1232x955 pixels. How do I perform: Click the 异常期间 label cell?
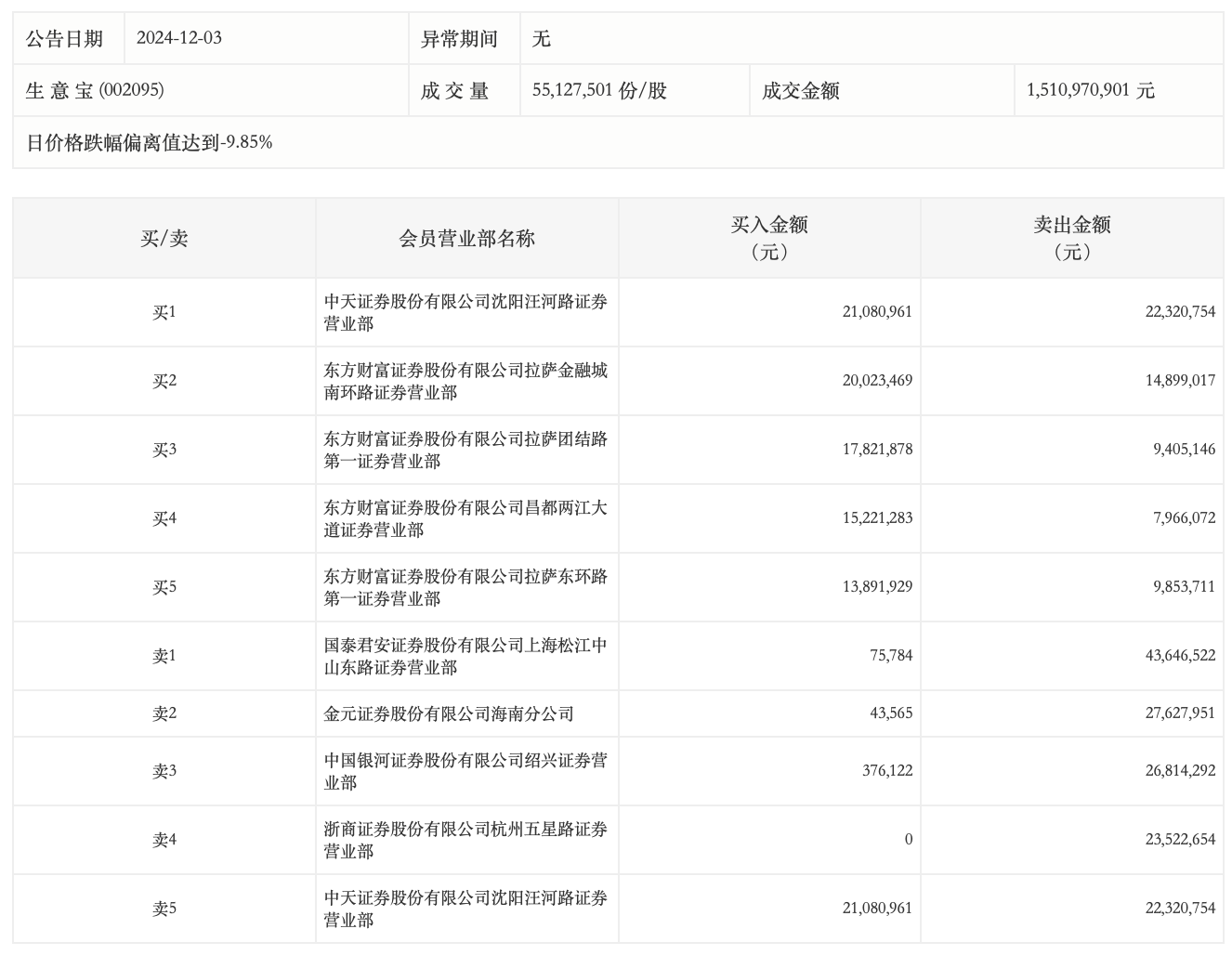click(459, 38)
